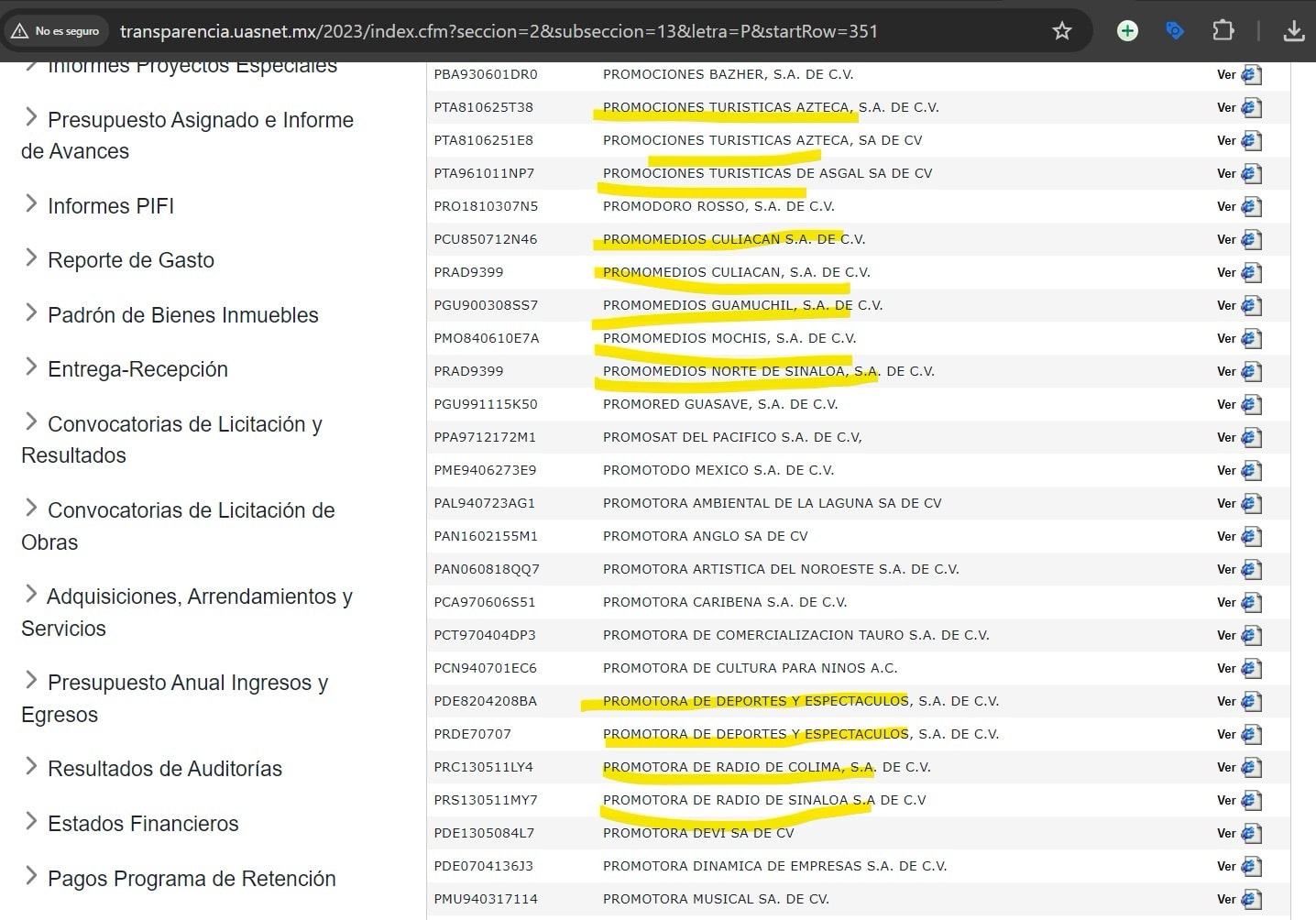This screenshot has width=1316, height=920.
Task: Click the blue shield icon in the toolbar
Action: coord(1174,30)
